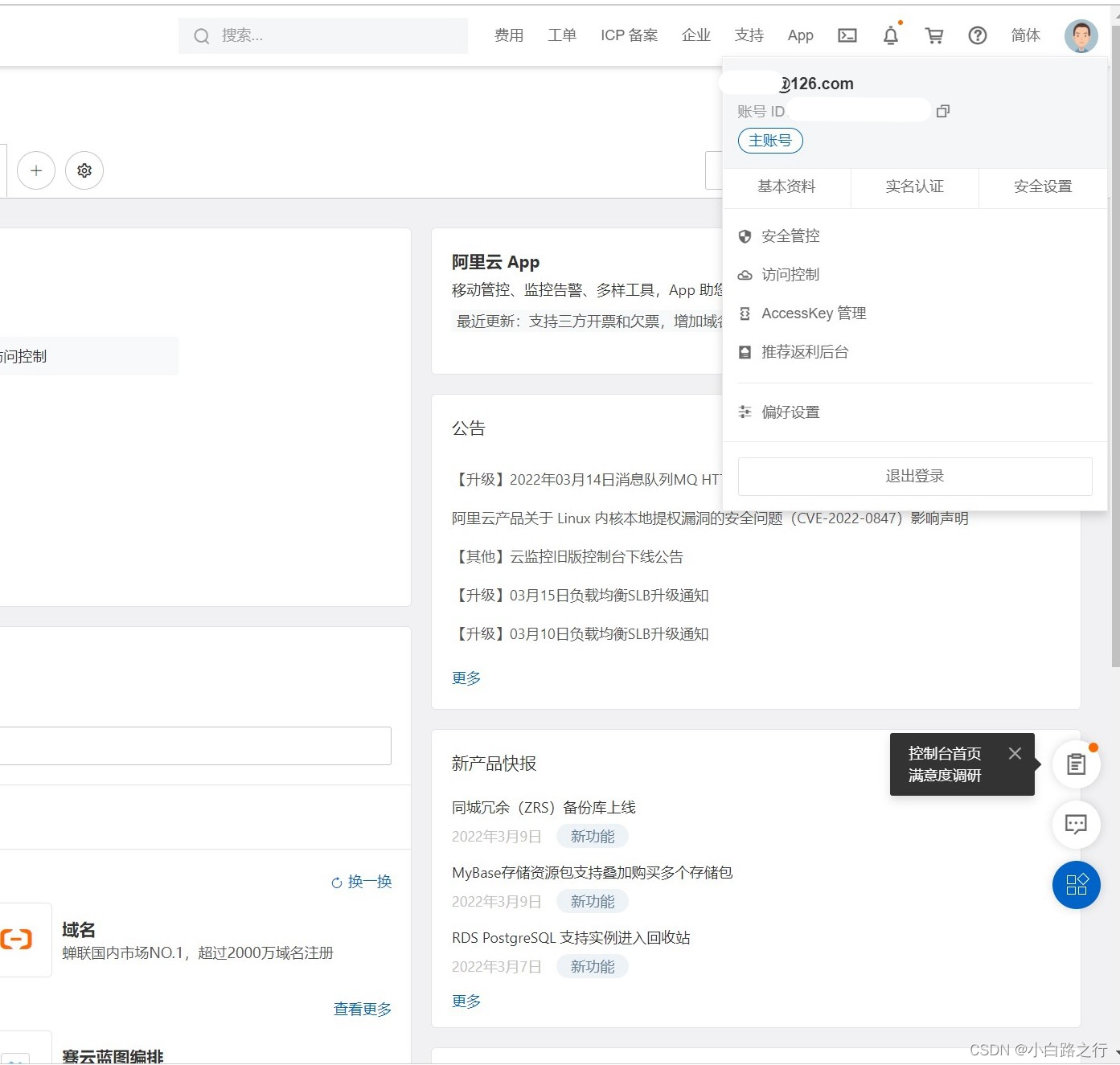Click the 换一换 refresh link
1120x1065 pixels.
(362, 882)
